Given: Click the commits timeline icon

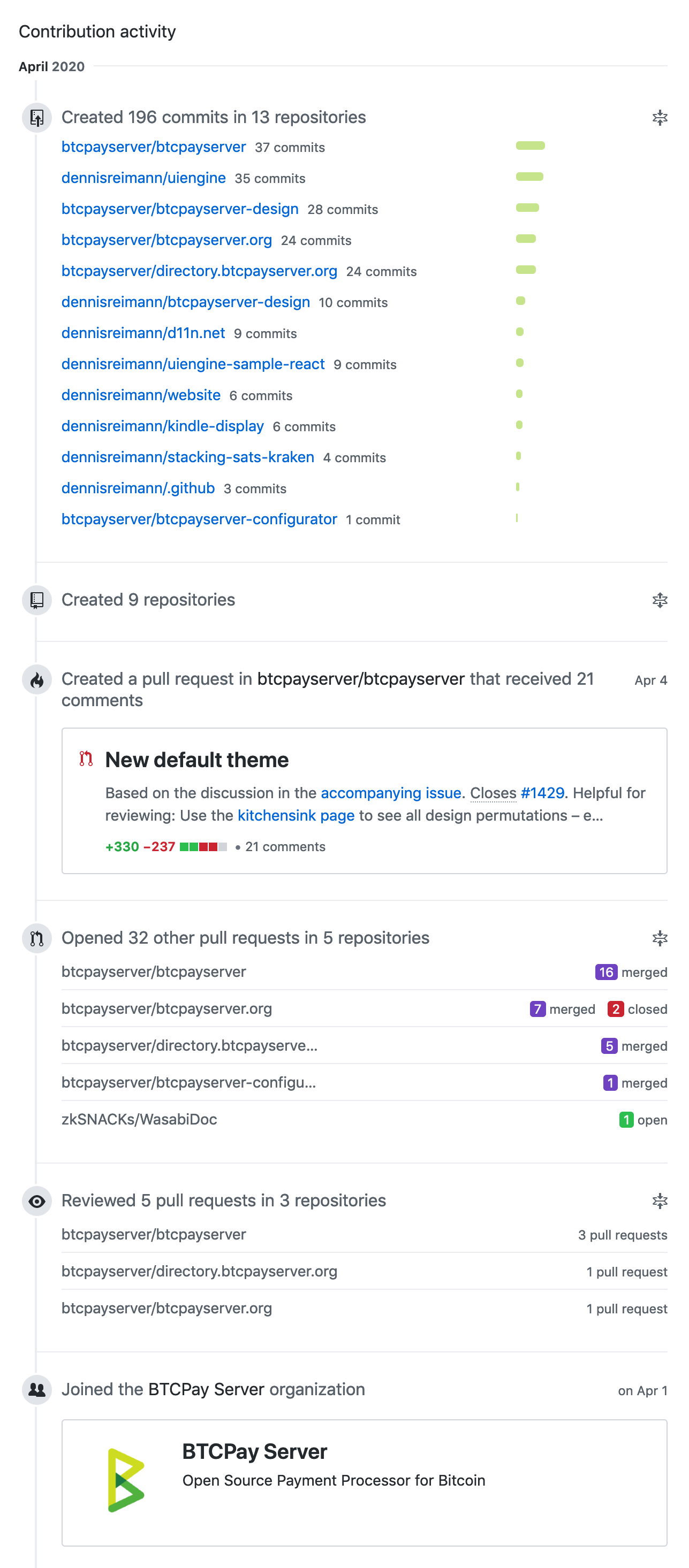Looking at the screenshot, I should pos(36,118).
